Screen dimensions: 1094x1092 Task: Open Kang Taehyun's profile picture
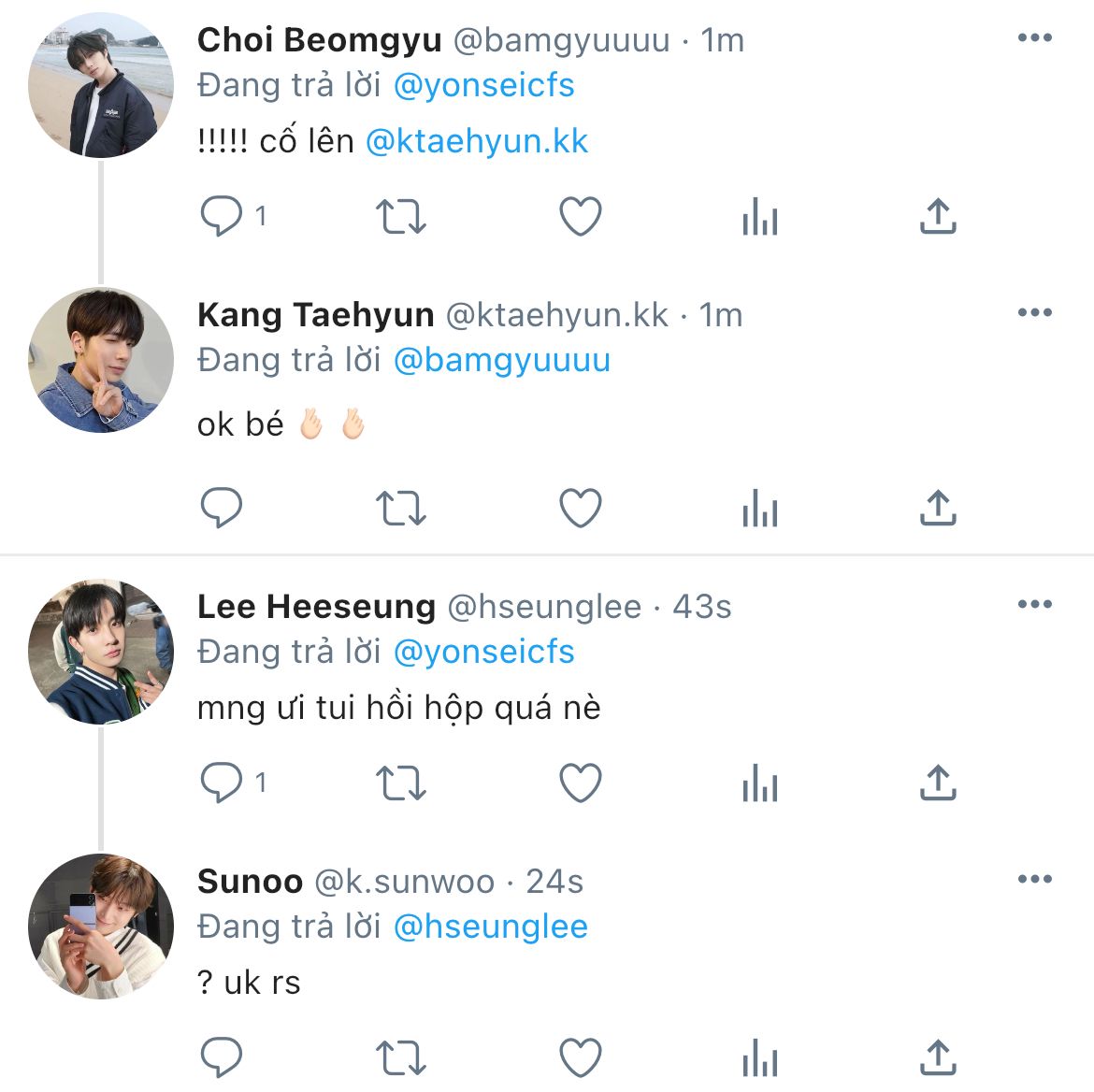click(x=101, y=360)
